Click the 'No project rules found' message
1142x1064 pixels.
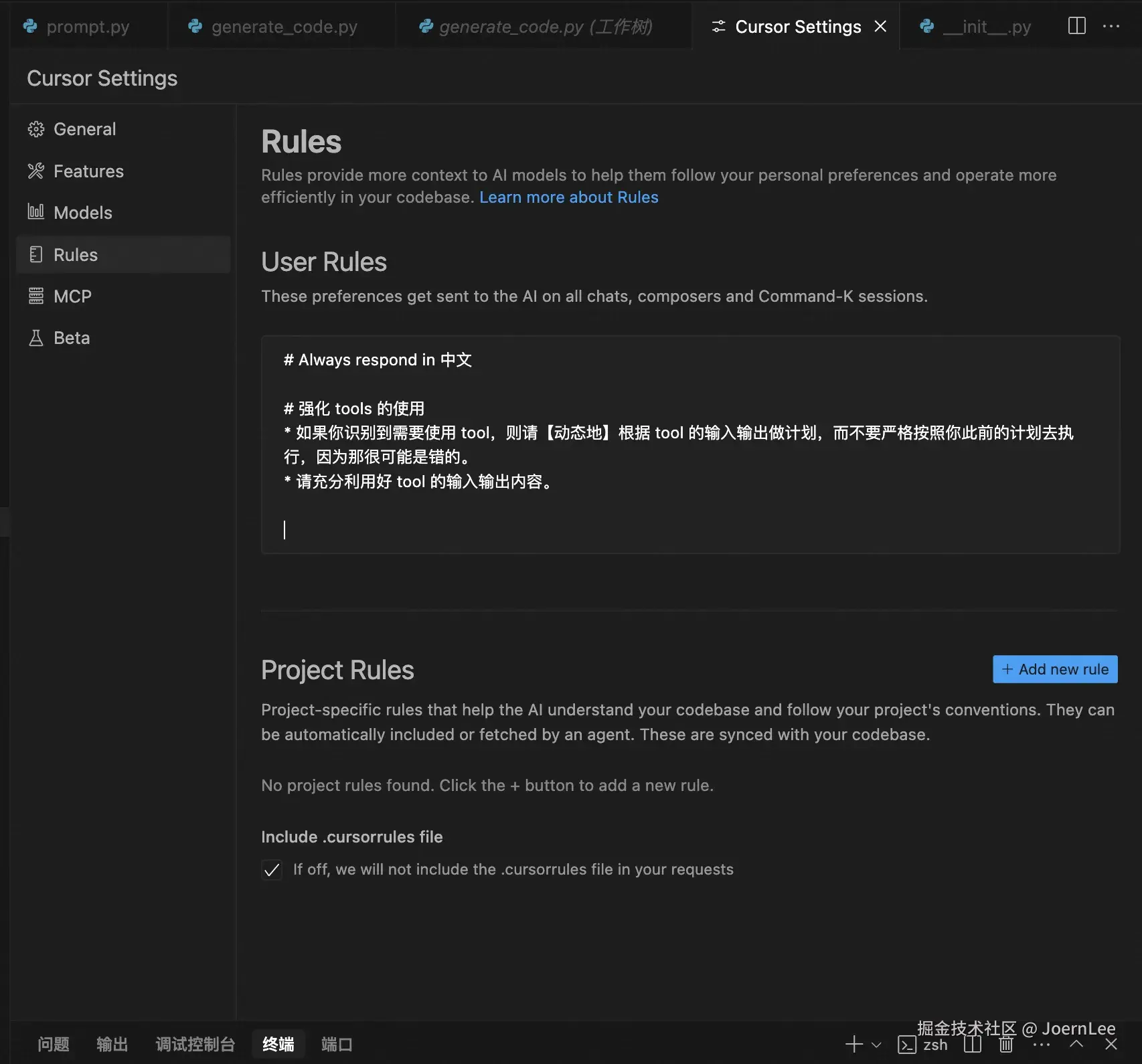[487, 786]
